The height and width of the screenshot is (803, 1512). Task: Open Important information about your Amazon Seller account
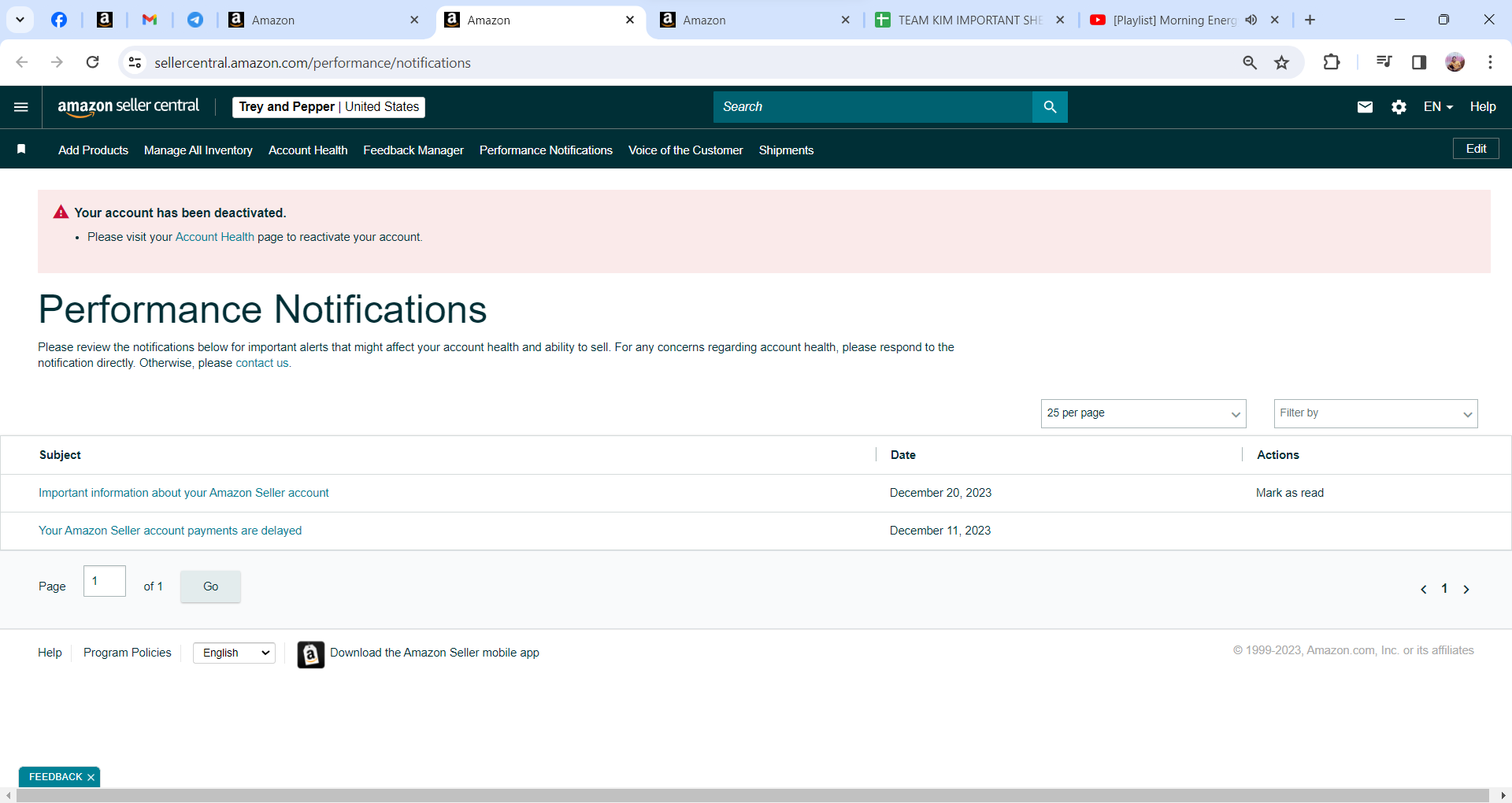coord(183,493)
